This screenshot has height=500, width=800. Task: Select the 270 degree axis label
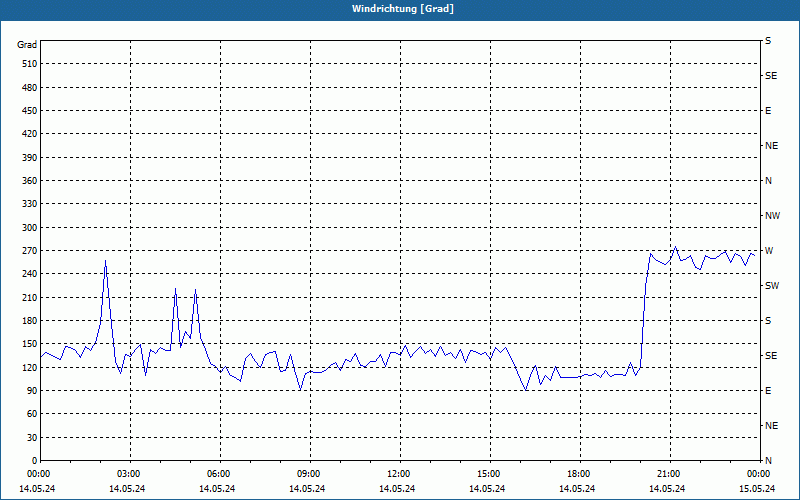[30, 251]
